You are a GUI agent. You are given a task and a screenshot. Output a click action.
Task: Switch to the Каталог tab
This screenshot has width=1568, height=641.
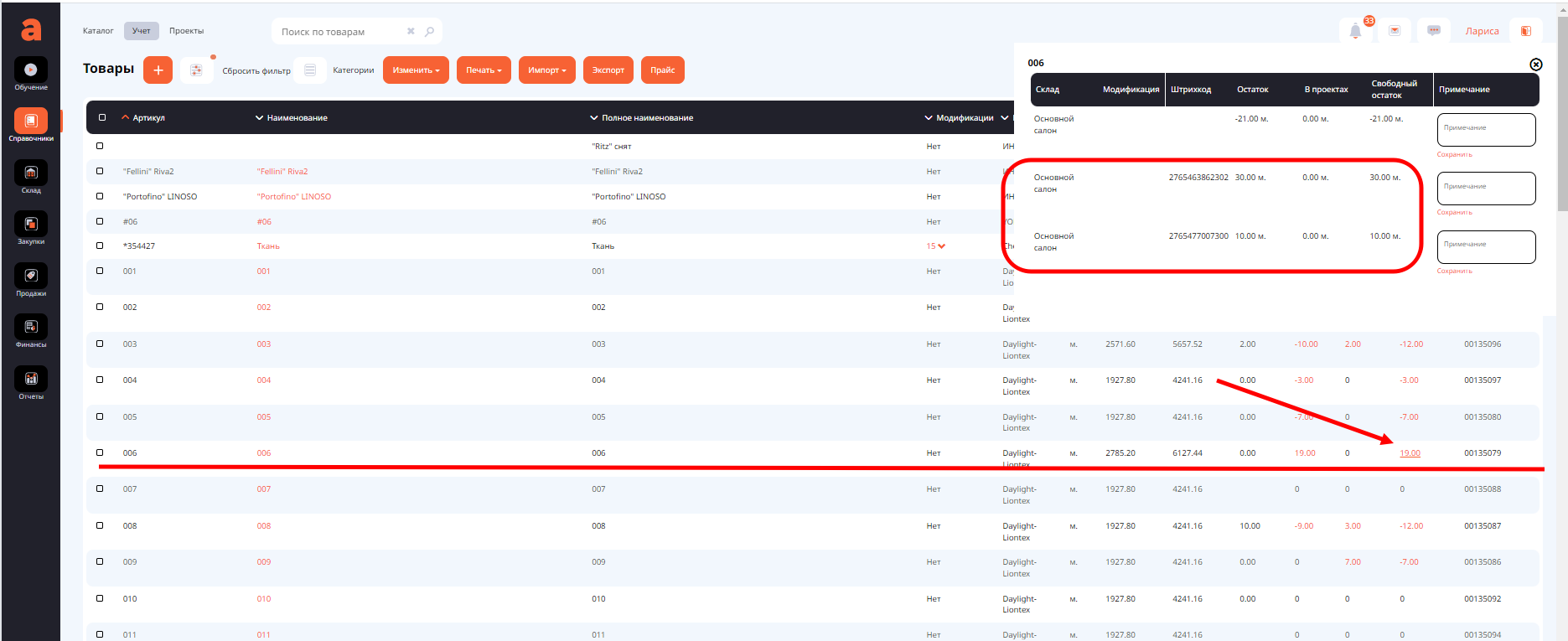98,31
